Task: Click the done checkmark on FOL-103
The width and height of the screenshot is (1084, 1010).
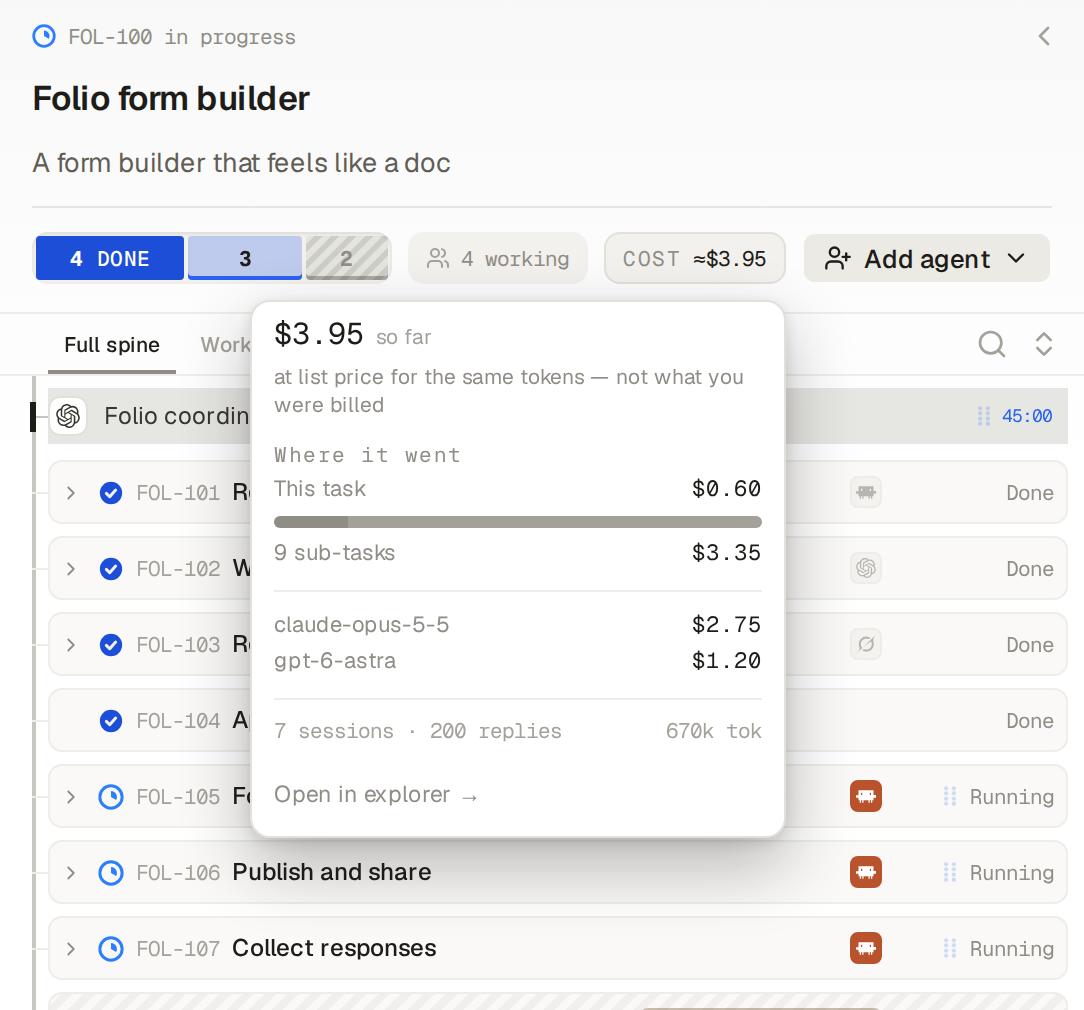Action: pyautogui.click(x=111, y=645)
